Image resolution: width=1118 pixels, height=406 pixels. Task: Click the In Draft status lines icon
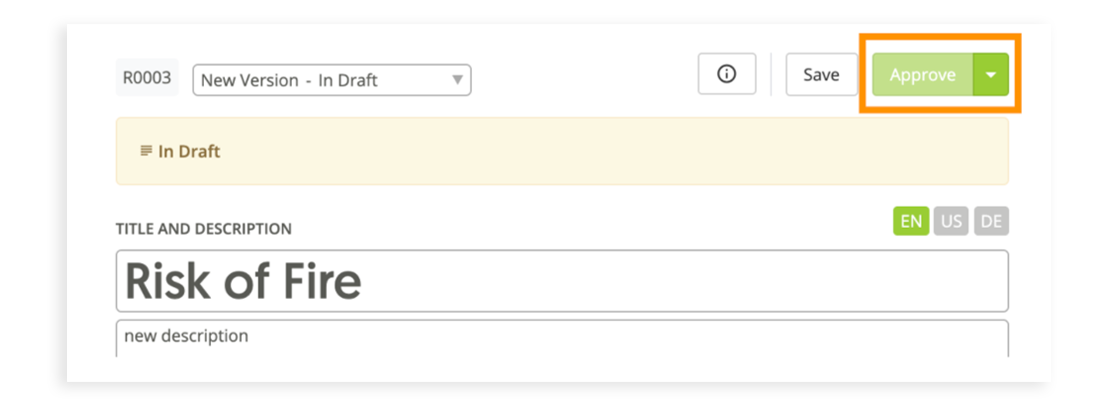146,151
